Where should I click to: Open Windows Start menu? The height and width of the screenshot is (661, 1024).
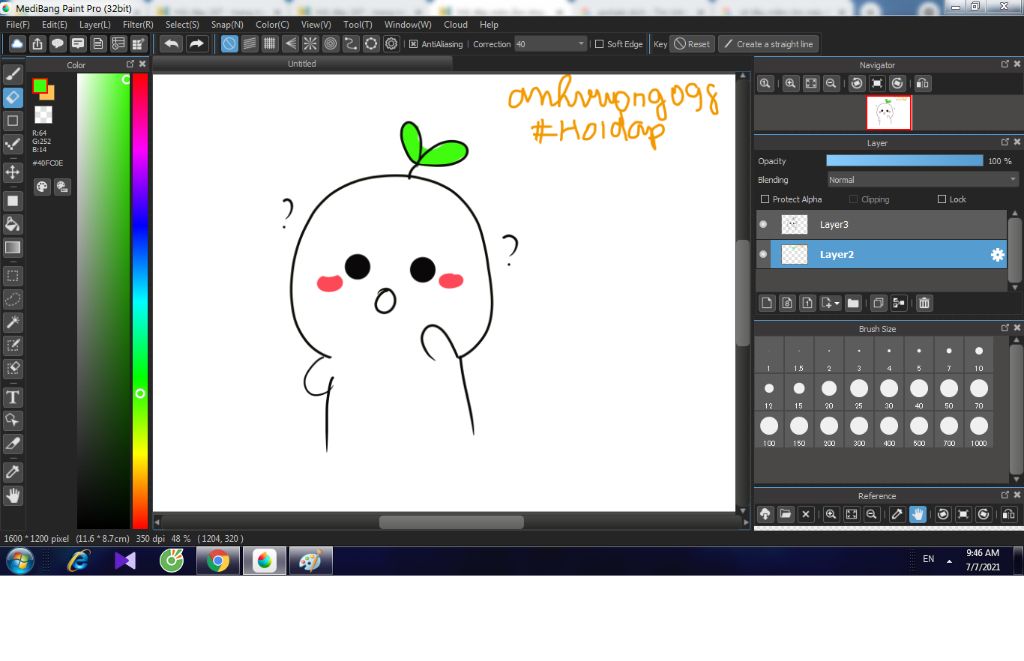point(20,561)
